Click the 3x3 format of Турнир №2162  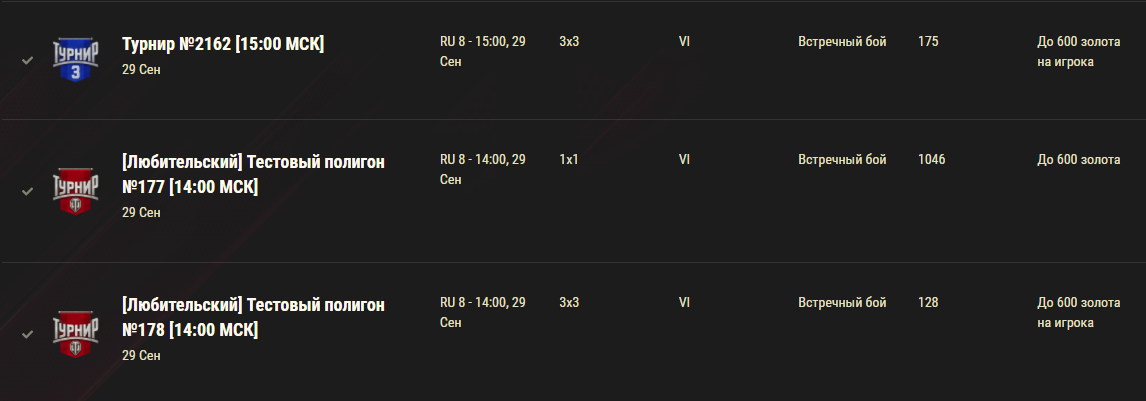[569, 42]
